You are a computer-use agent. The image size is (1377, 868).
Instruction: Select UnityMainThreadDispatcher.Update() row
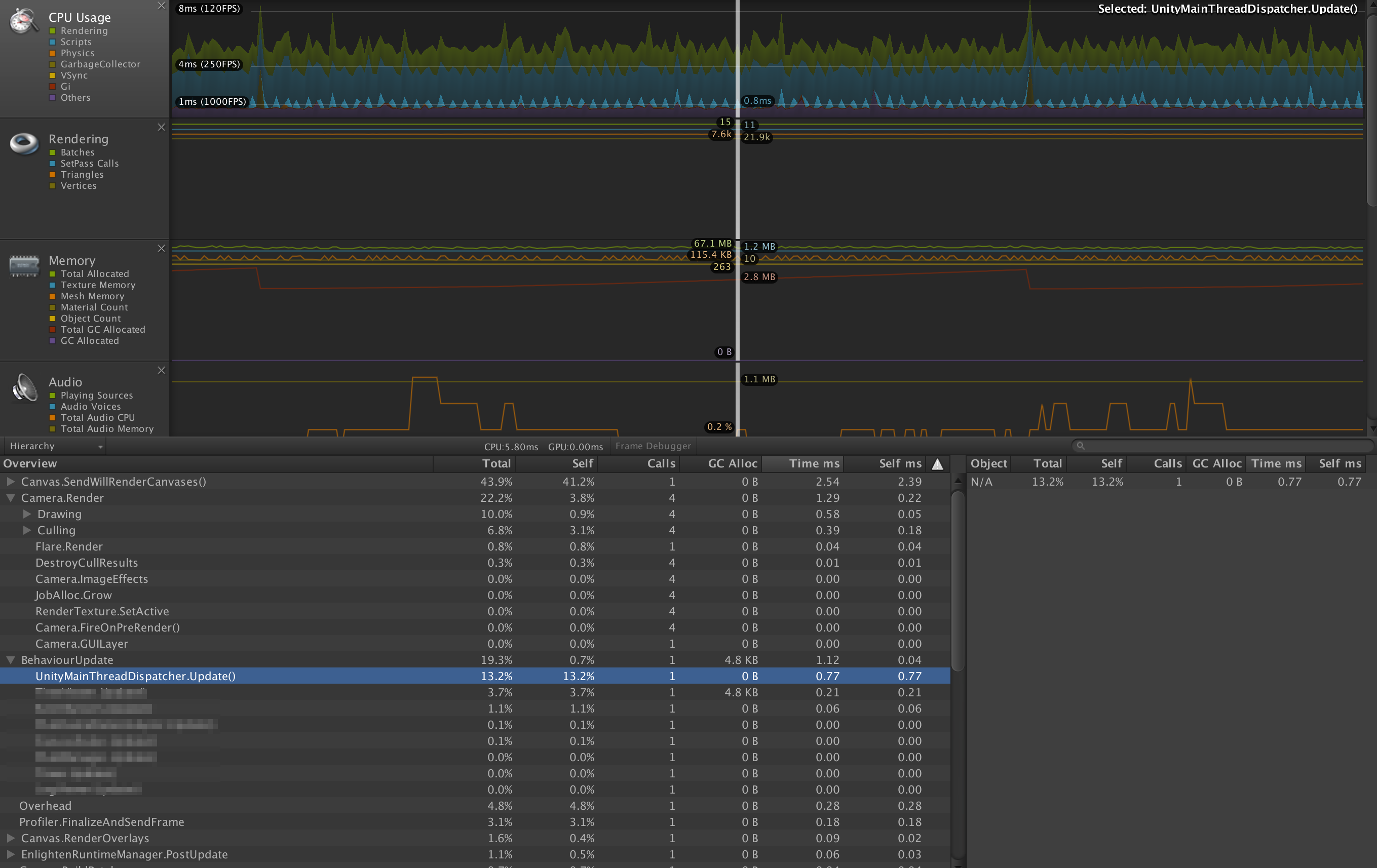pyautogui.click(x=475, y=676)
